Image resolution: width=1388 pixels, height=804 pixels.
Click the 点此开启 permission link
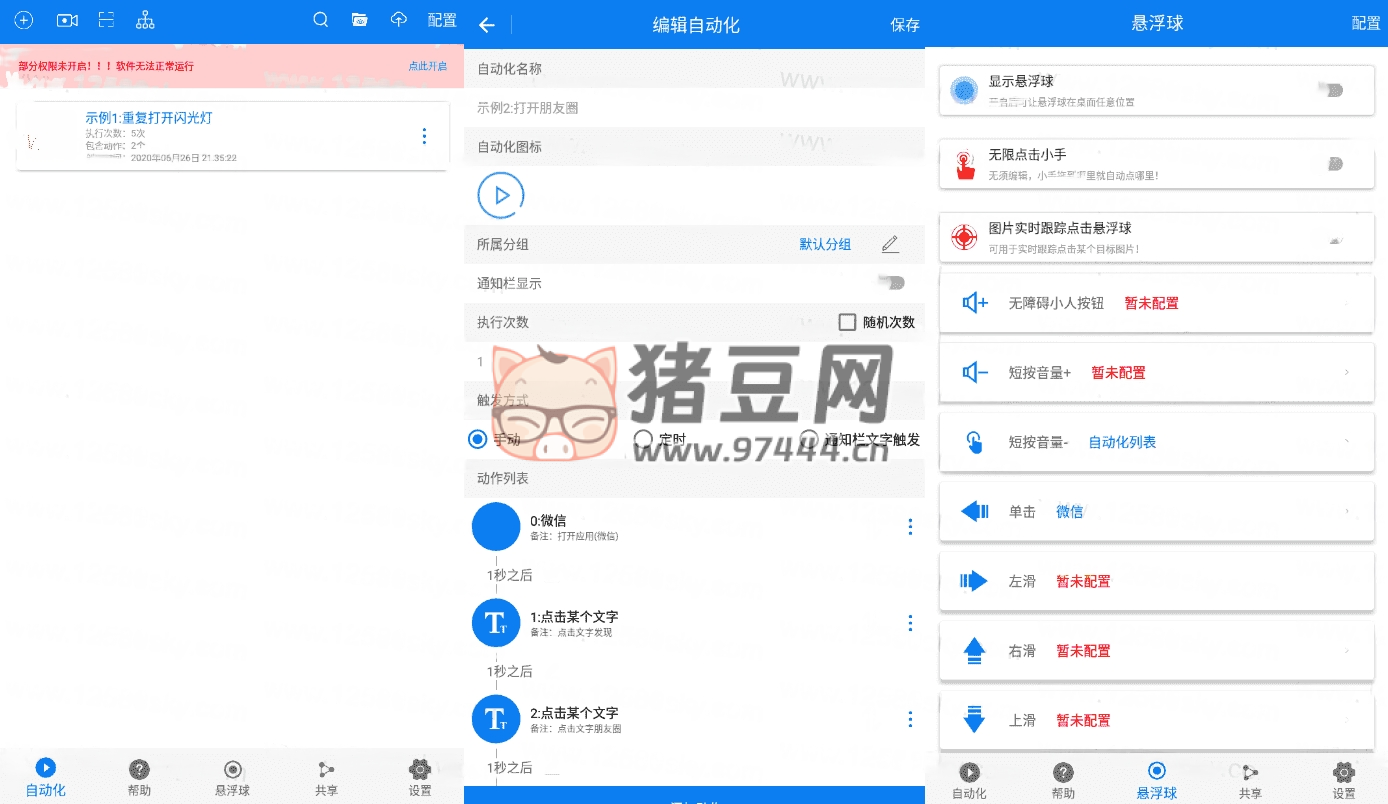427,66
